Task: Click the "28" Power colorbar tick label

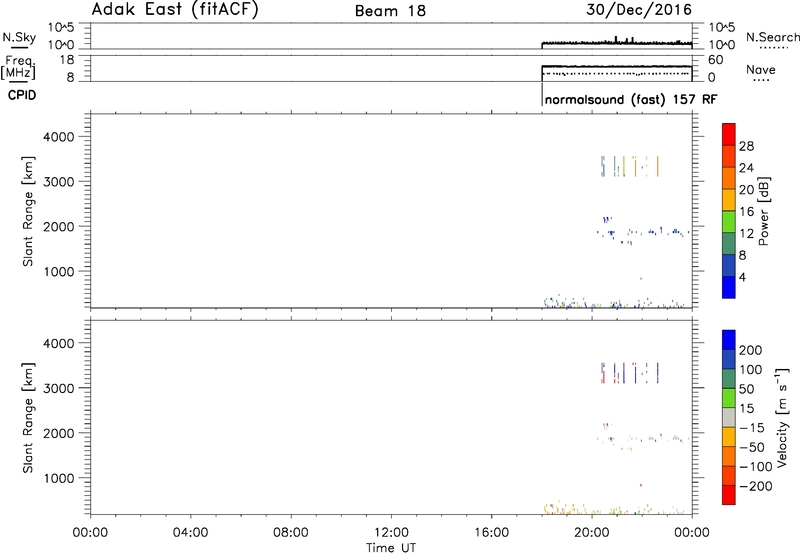Action: pos(746,146)
